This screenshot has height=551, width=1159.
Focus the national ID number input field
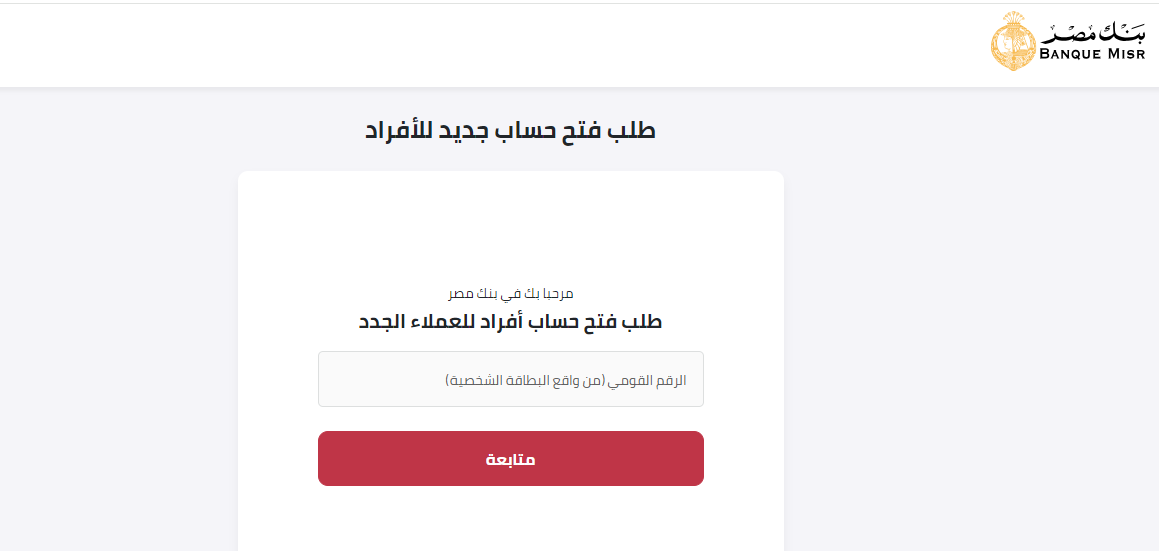click(x=510, y=379)
